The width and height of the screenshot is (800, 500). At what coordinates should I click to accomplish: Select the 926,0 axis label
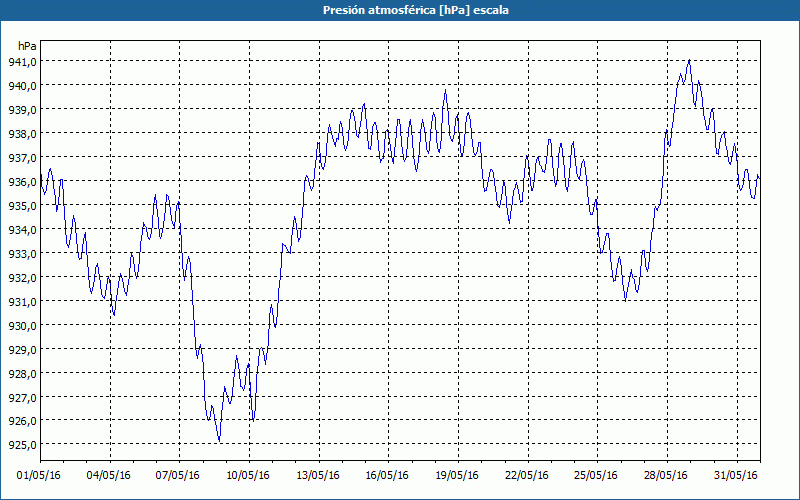pyautogui.click(x=22, y=421)
